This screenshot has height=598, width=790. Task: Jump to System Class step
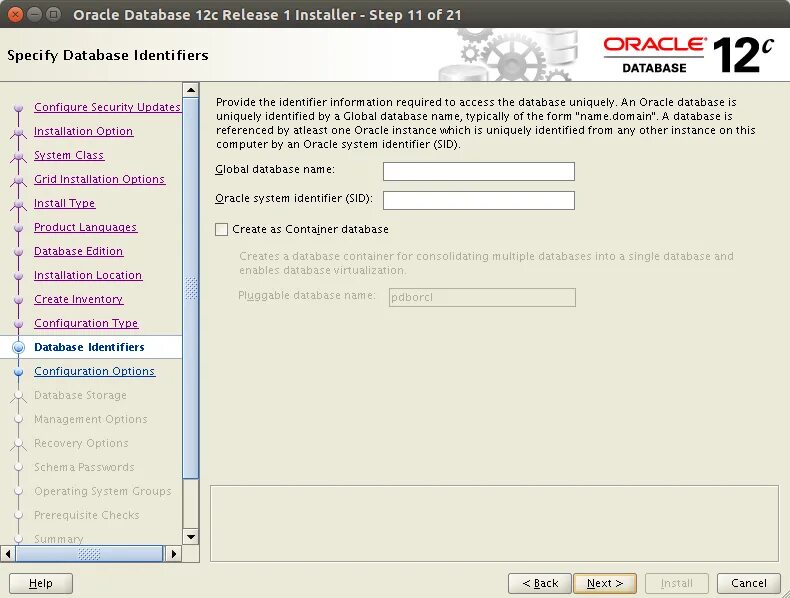tap(69, 155)
